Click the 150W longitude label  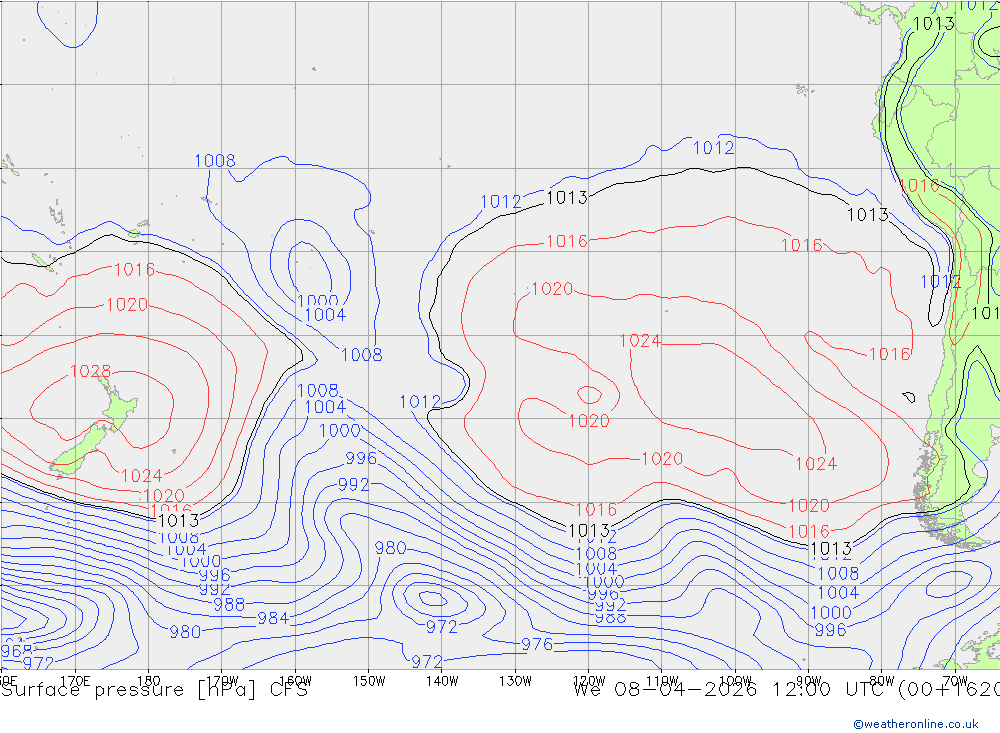point(369,681)
